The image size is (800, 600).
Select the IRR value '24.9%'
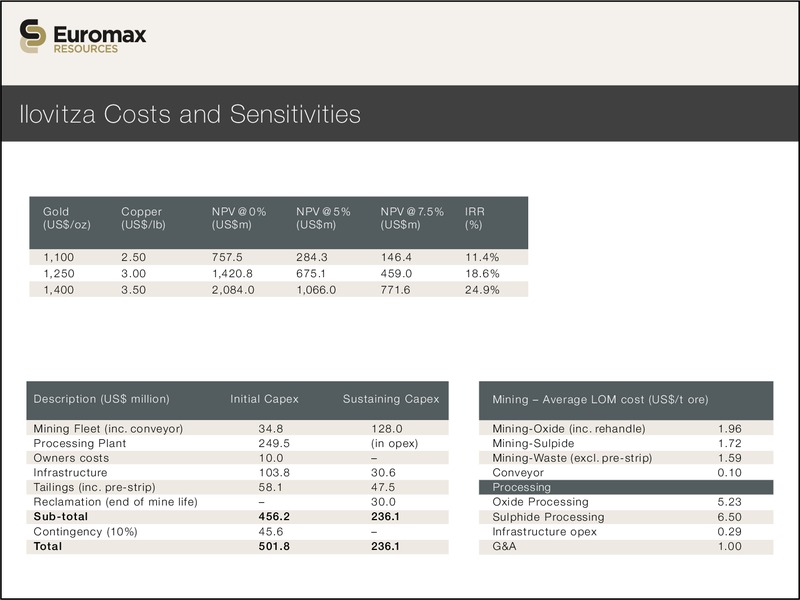[x=482, y=290]
